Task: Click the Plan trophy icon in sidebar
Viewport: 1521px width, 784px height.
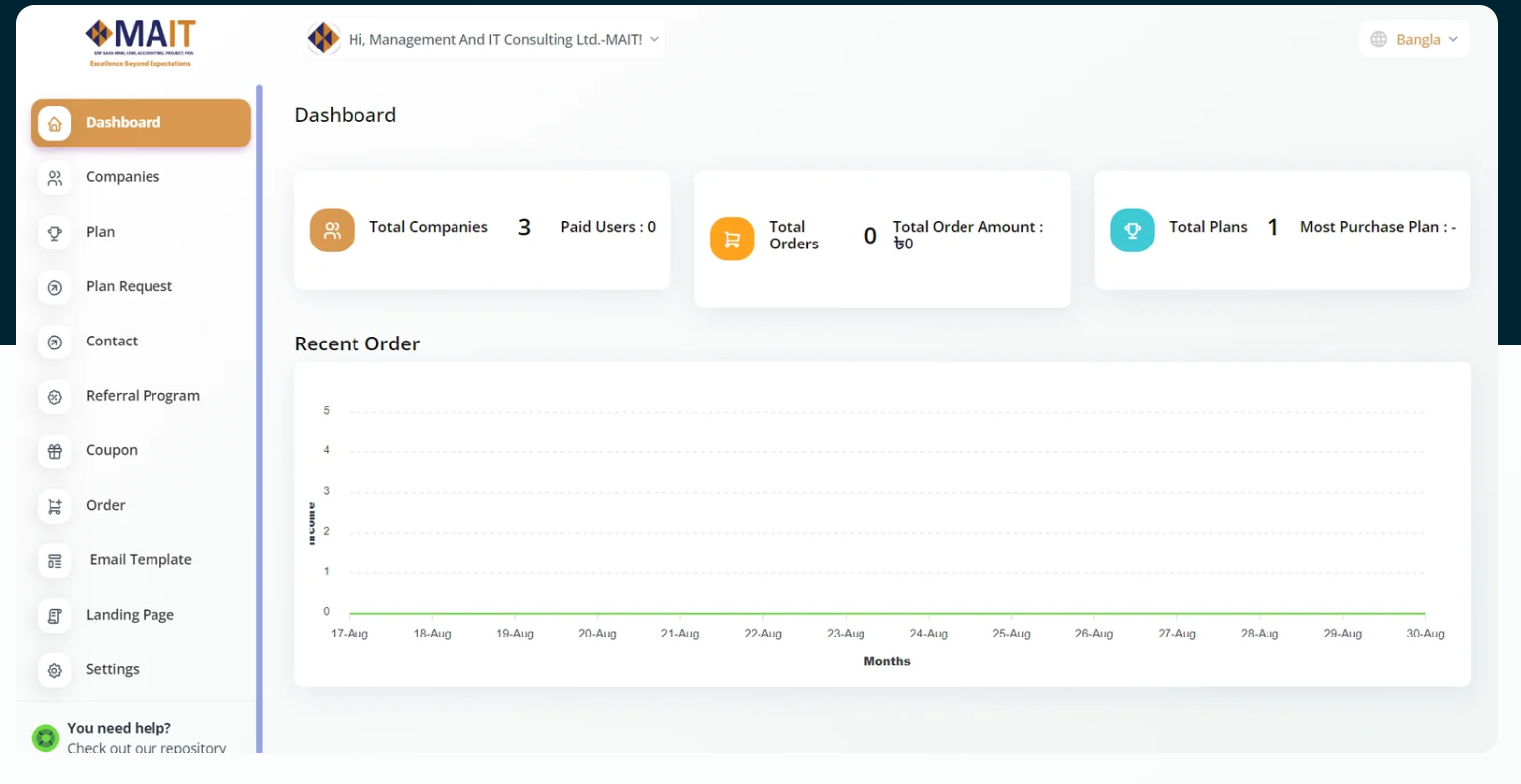Action: coord(54,233)
